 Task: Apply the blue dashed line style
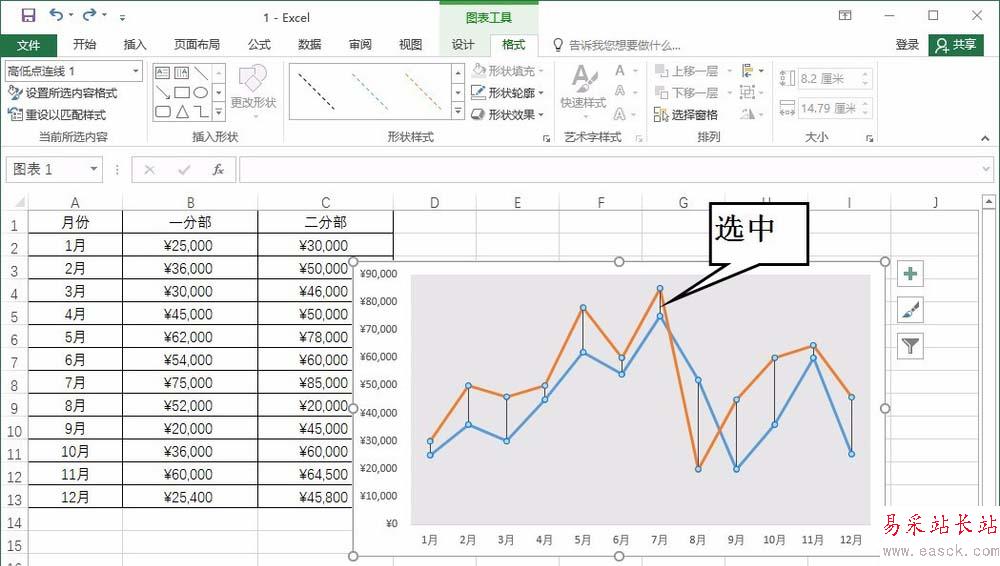(371, 91)
